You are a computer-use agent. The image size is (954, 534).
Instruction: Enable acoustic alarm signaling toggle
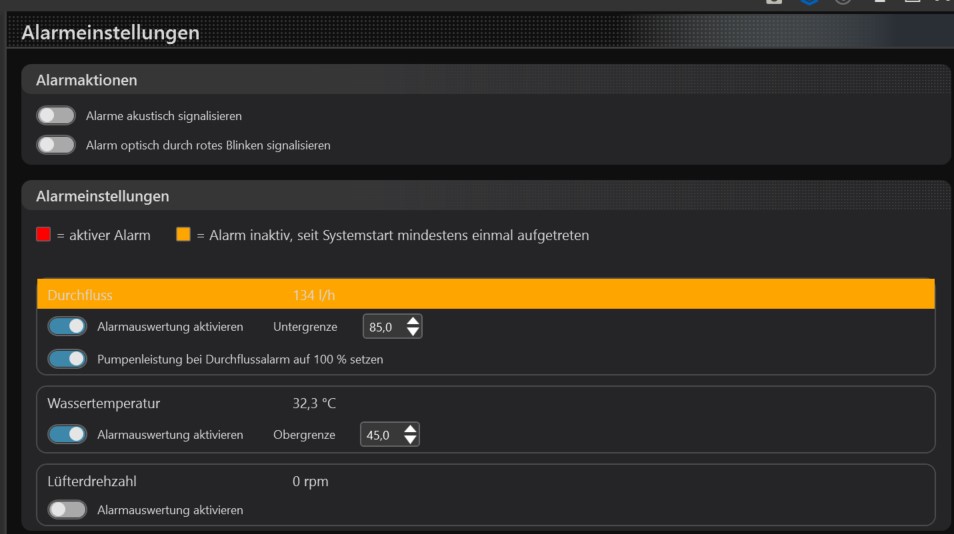pyautogui.click(x=56, y=116)
